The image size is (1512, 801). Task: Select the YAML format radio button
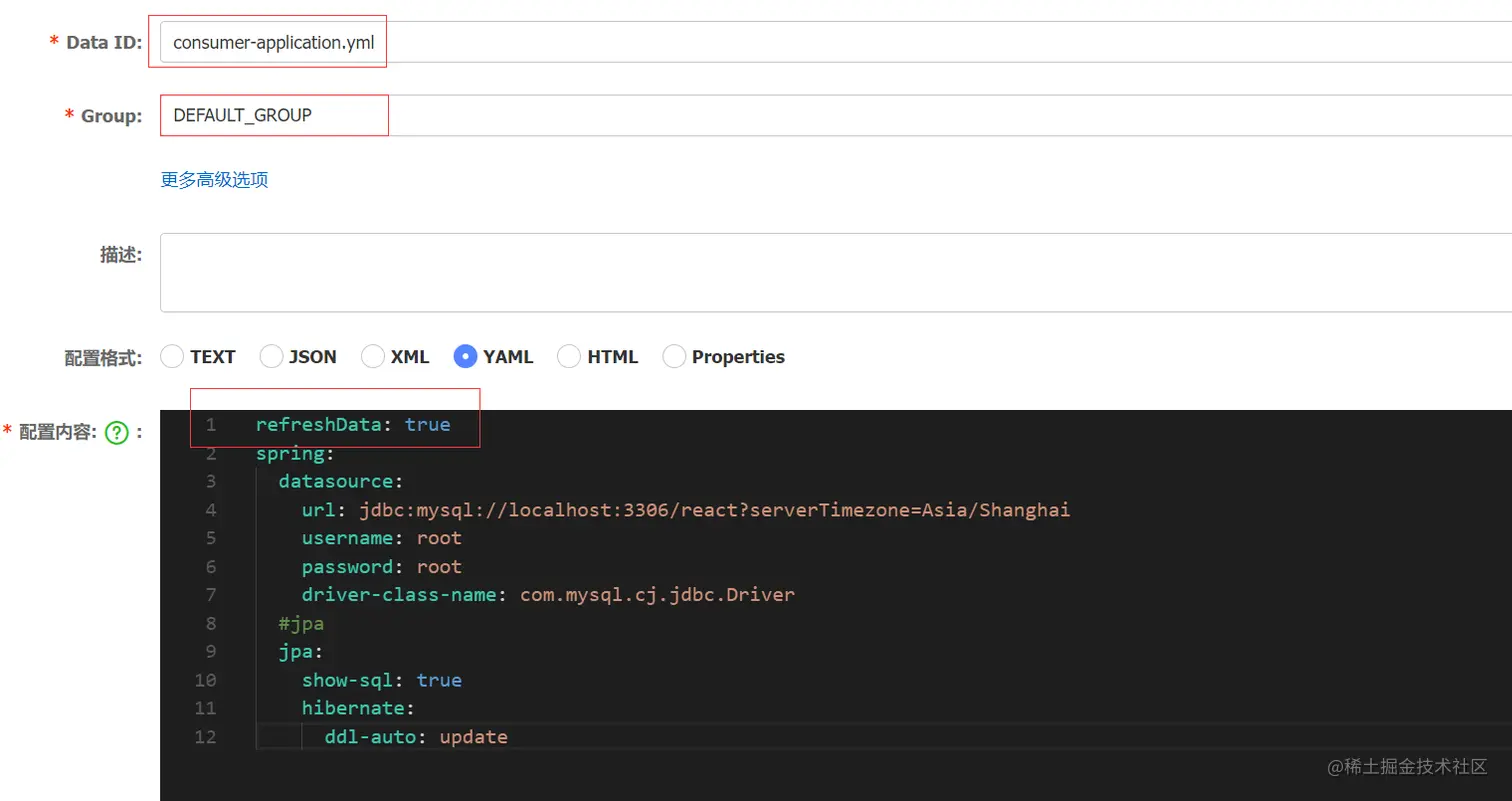point(465,356)
